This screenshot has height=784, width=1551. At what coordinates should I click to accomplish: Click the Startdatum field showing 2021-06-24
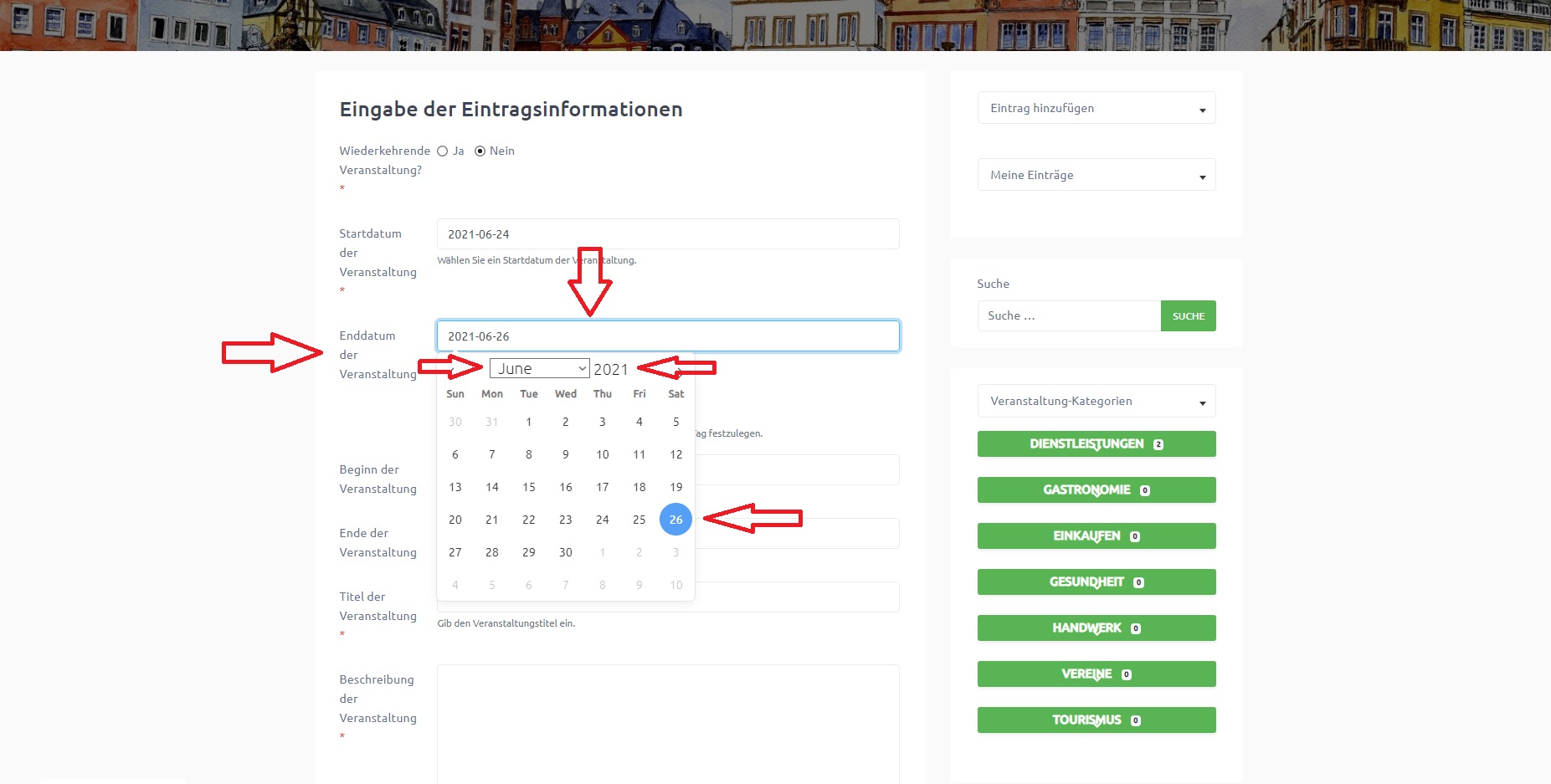pos(667,234)
